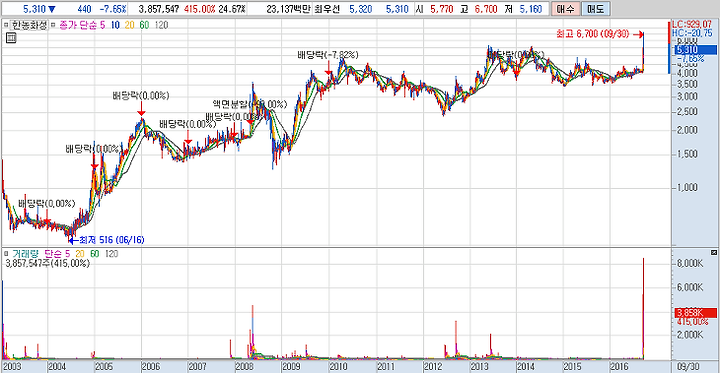
Task: Click the 2016 year label on time axis
Action: tap(619, 366)
